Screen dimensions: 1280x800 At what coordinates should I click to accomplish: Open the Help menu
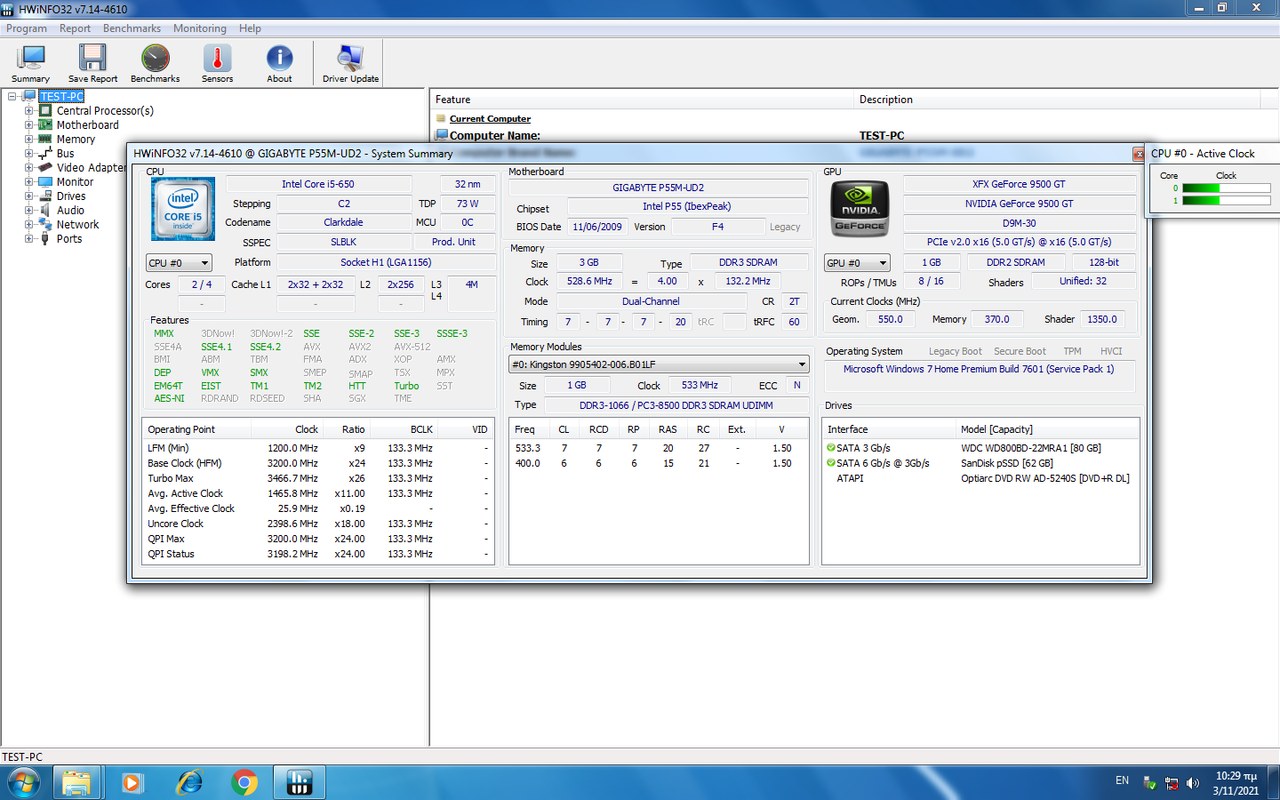coord(250,29)
